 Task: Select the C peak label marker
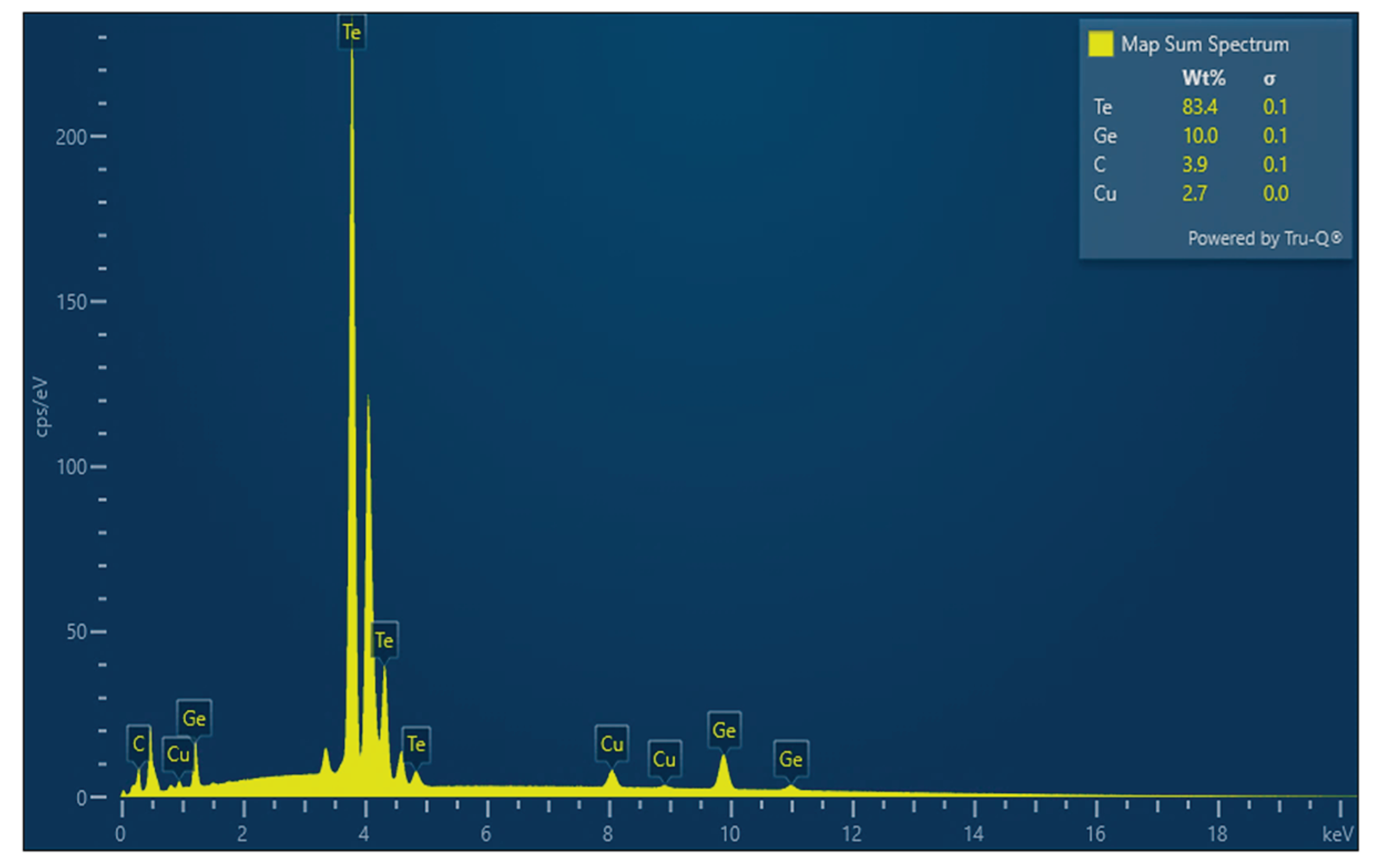pyautogui.click(x=138, y=743)
